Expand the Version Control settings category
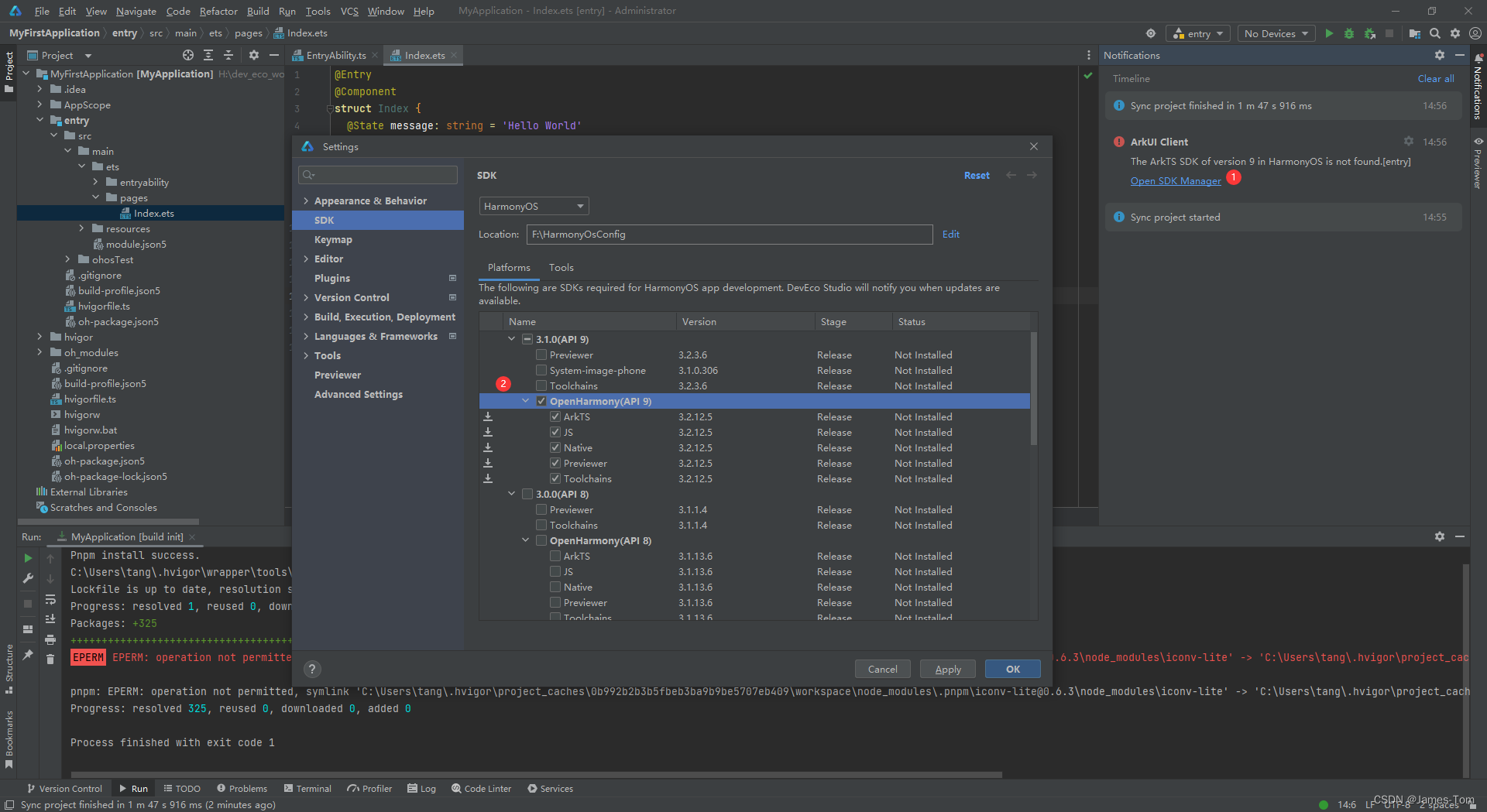The width and height of the screenshot is (1487, 812). click(306, 297)
